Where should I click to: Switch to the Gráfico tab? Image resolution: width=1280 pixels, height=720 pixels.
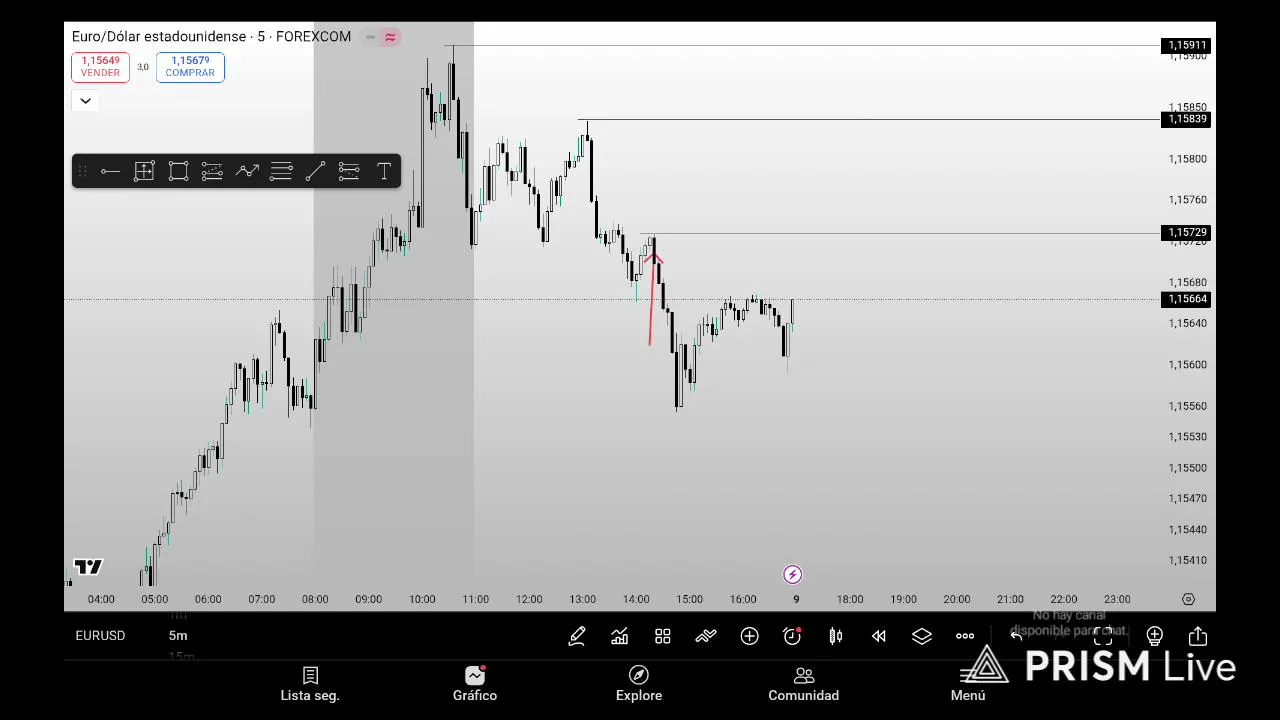coord(475,684)
